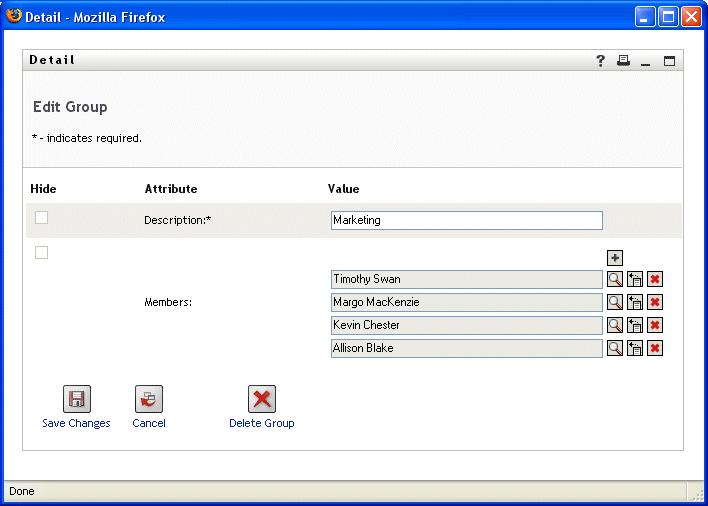708x506 pixels.
Task: Click the Cancel text link
Action: tap(149, 423)
